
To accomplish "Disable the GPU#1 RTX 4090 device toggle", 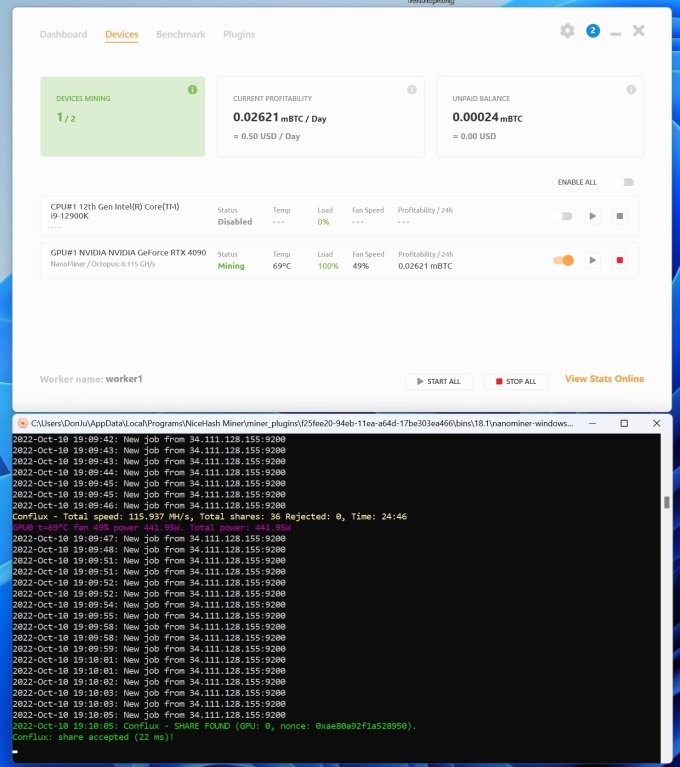I will pyautogui.click(x=564, y=260).
